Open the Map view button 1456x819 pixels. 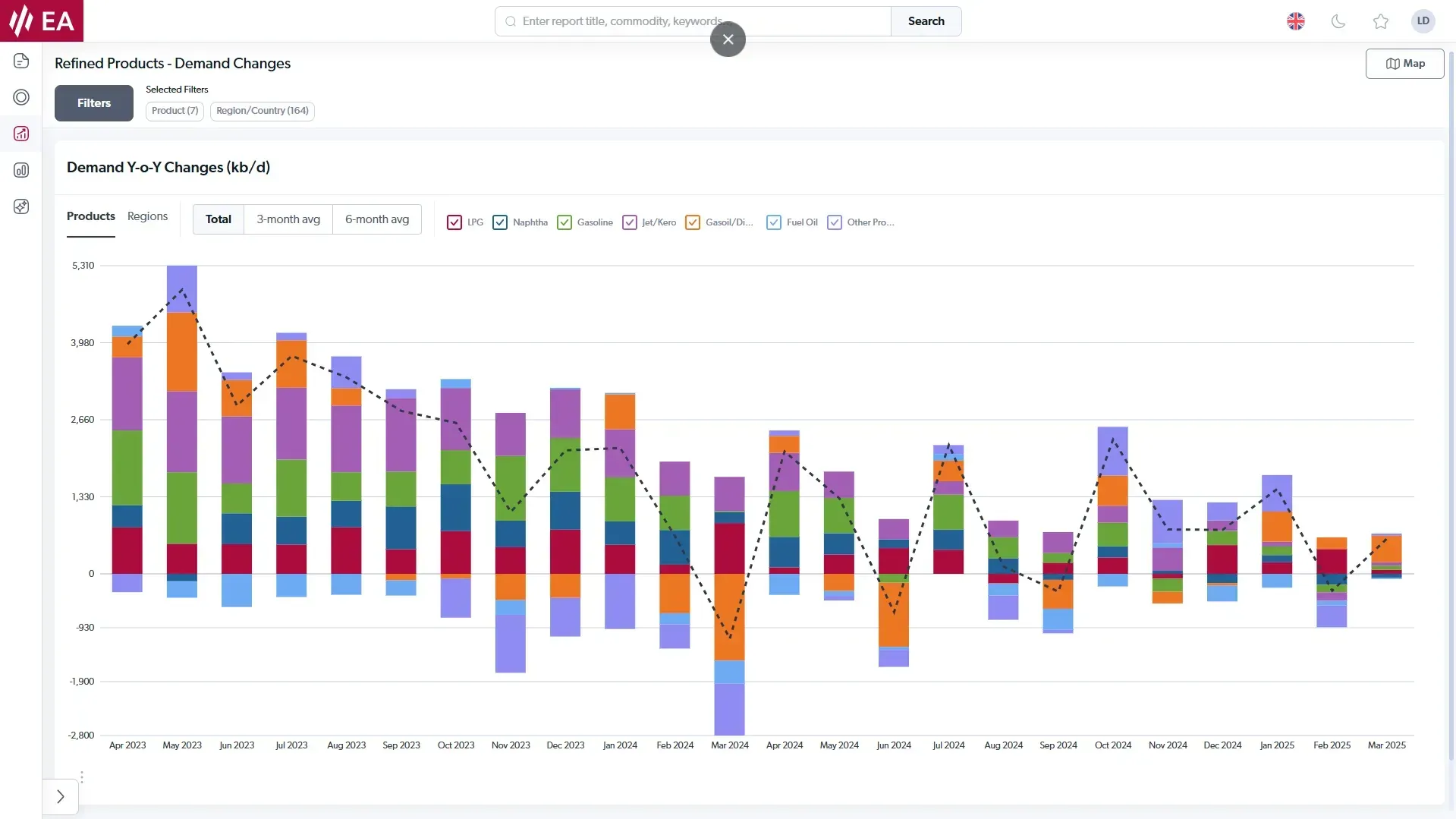coord(1405,64)
